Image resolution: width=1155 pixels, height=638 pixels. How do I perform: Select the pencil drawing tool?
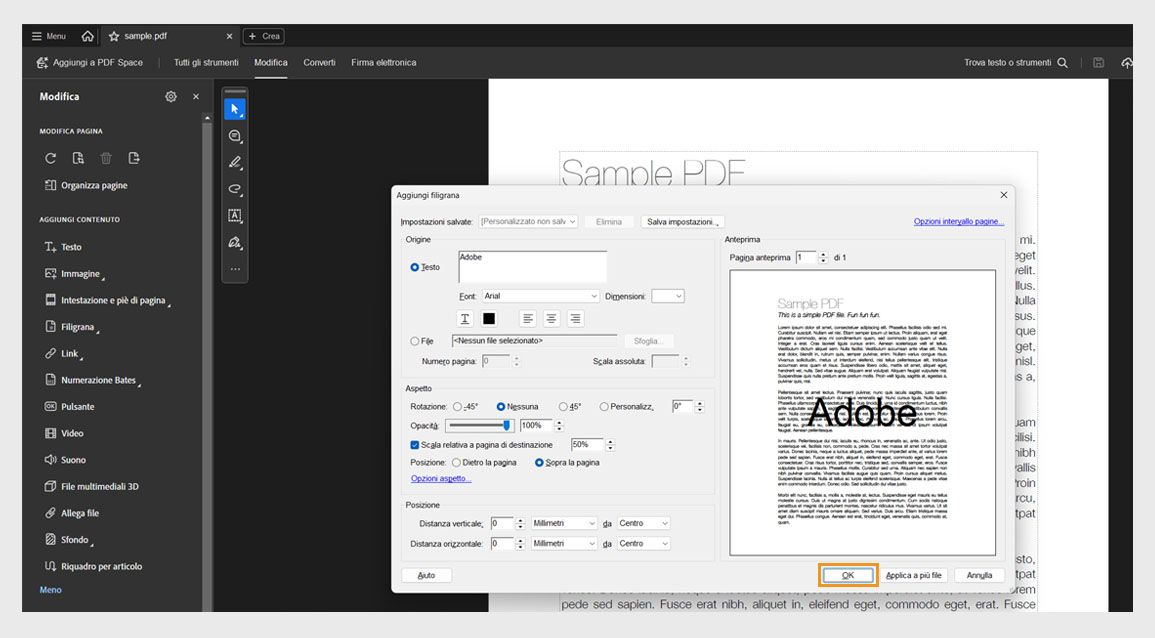click(235, 162)
